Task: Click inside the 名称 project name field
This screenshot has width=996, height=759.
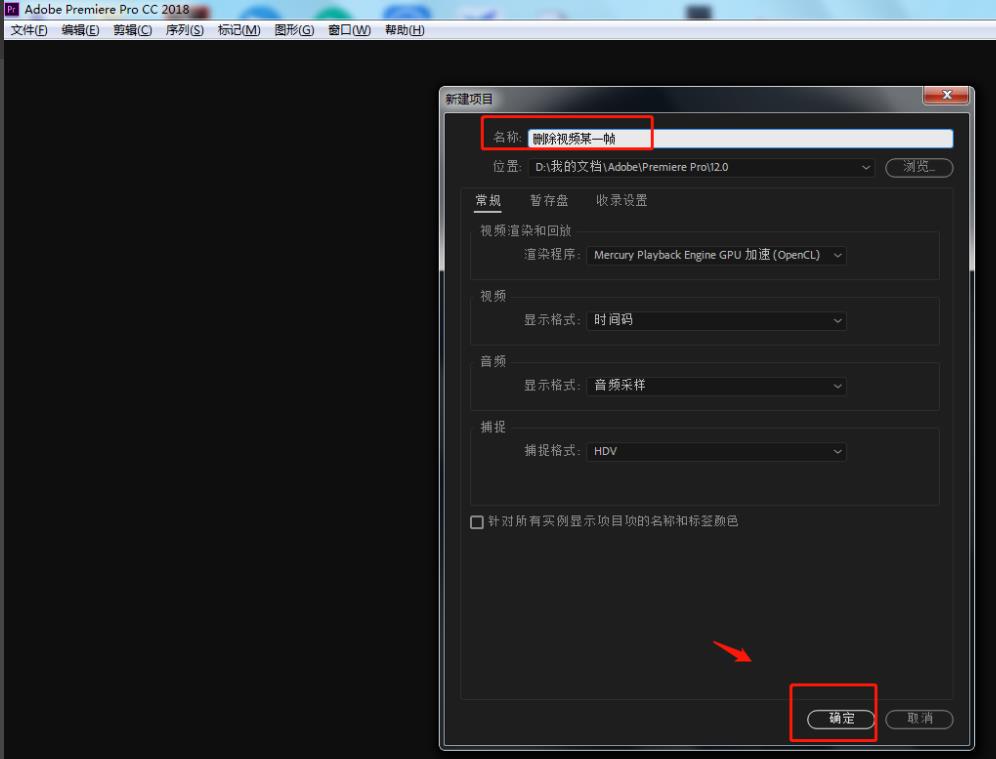Action: point(700,136)
